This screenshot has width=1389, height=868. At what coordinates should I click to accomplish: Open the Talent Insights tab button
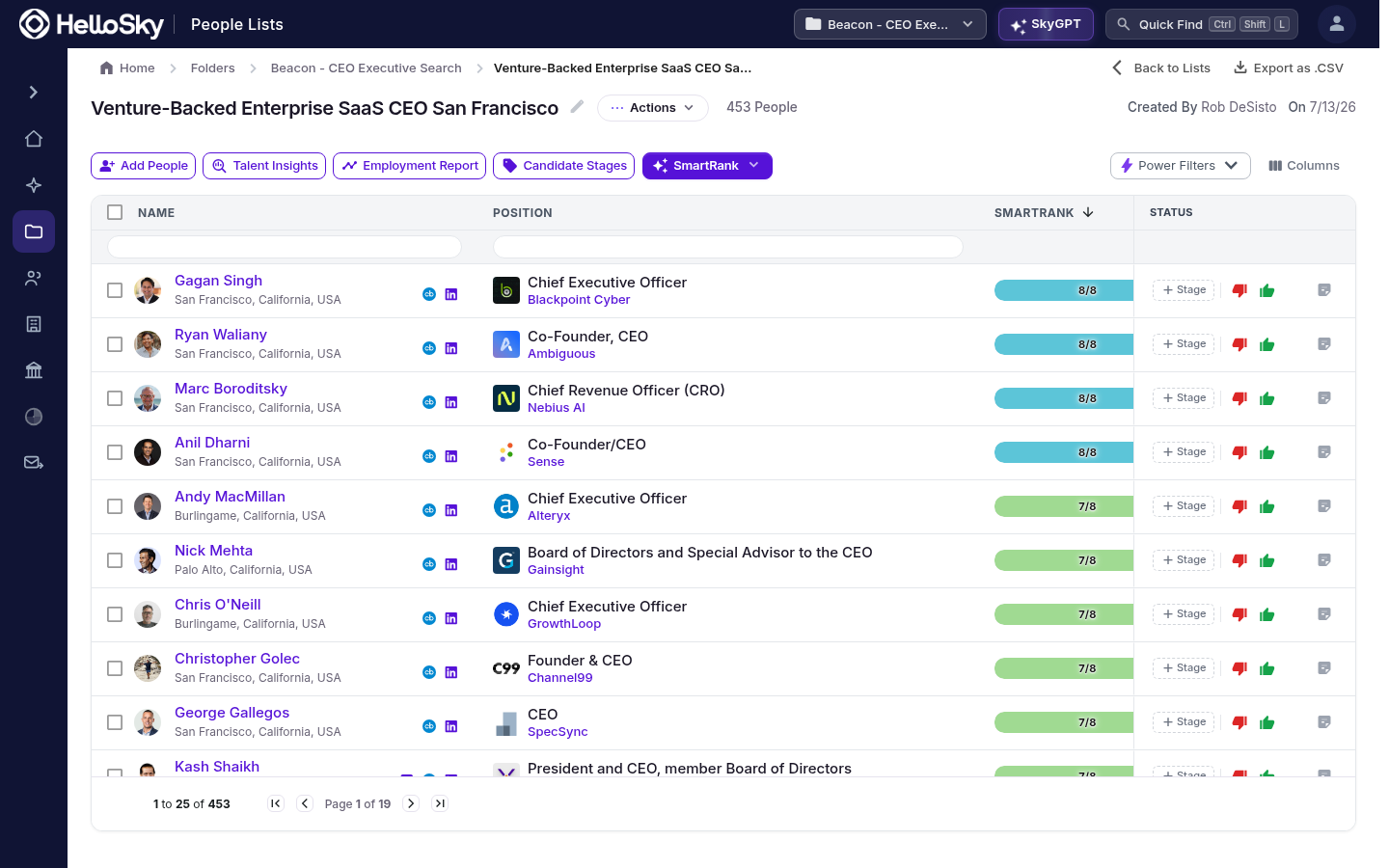264,166
